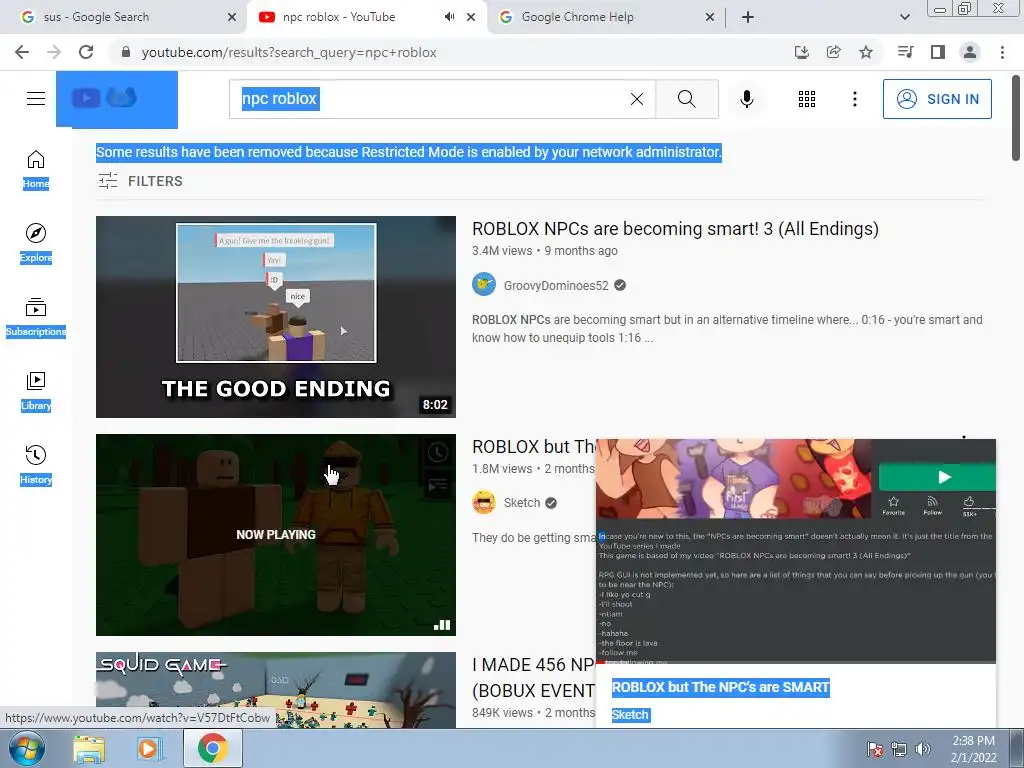Screen dimensions: 1024x768
Task: Click the Chrome taskbar icon
Action: [x=212, y=748]
